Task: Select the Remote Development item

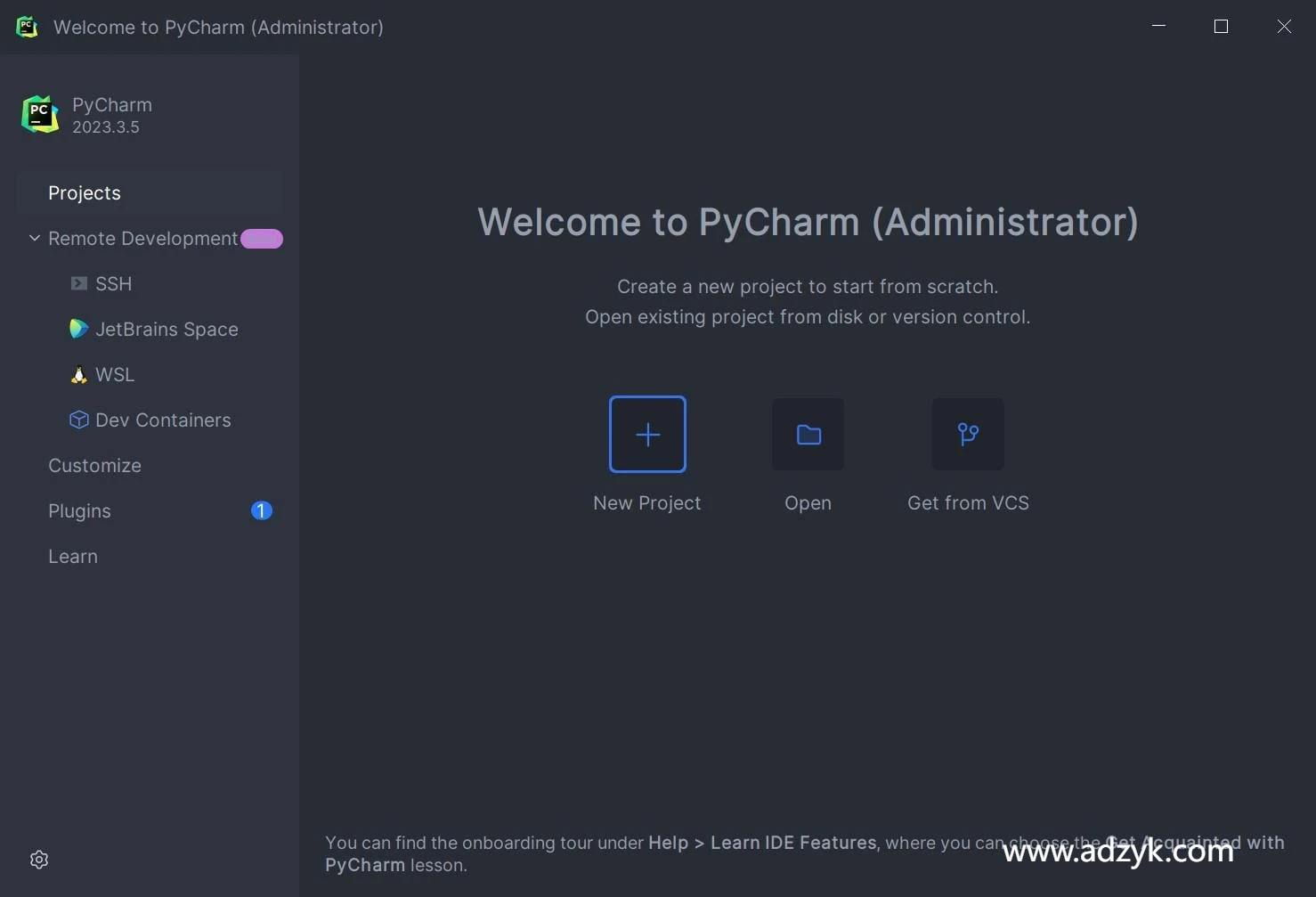Action: coord(143,239)
